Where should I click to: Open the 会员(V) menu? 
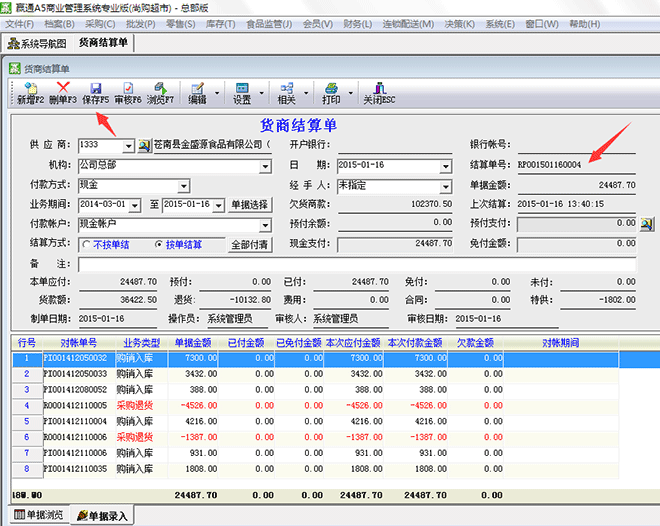coord(318,24)
